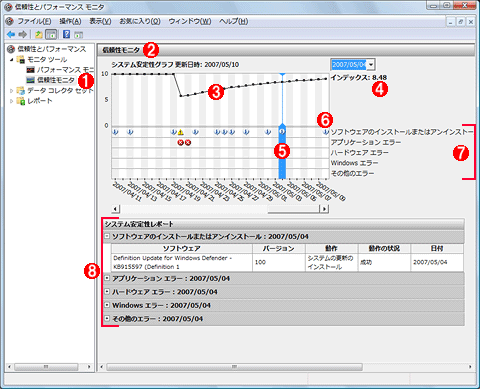Toggle the show/hide console tree icon
The image size is (480, 389).
tap(51, 34)
